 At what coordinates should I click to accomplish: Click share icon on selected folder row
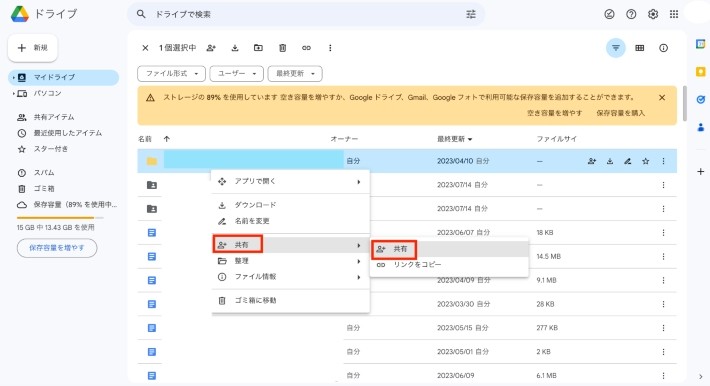(x=592, y=161)
